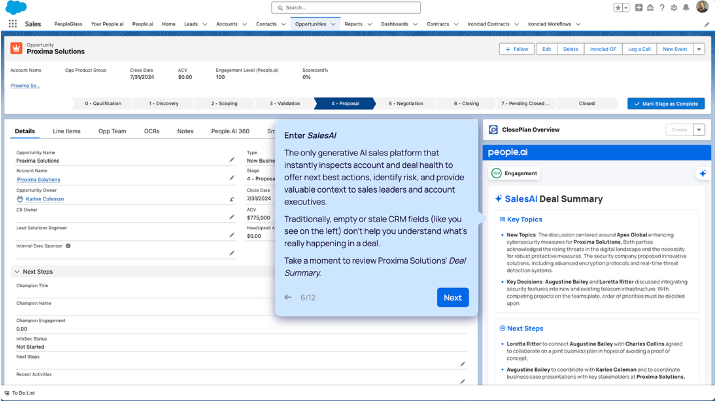The height and width of the screenshot is (402, 716).
Task: Click the Opportunity crown icon
Action: tap(16, 48)
